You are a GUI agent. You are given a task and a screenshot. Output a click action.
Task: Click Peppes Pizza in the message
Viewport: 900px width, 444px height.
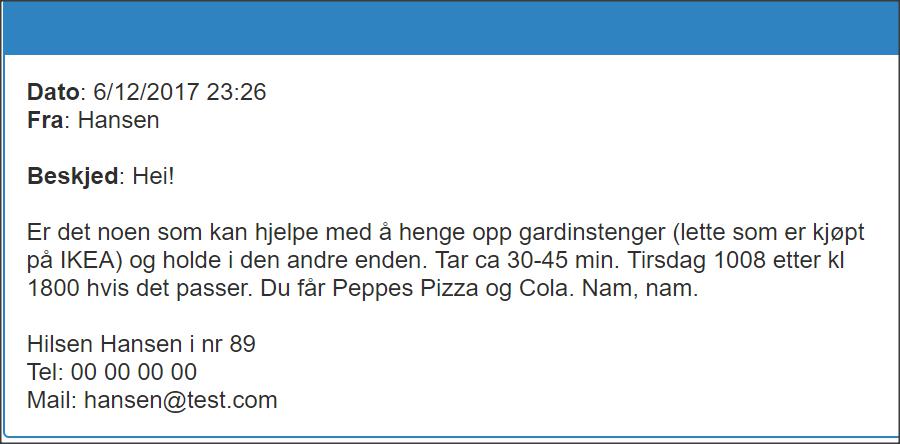pyautogui.click(x=405, y=289)
